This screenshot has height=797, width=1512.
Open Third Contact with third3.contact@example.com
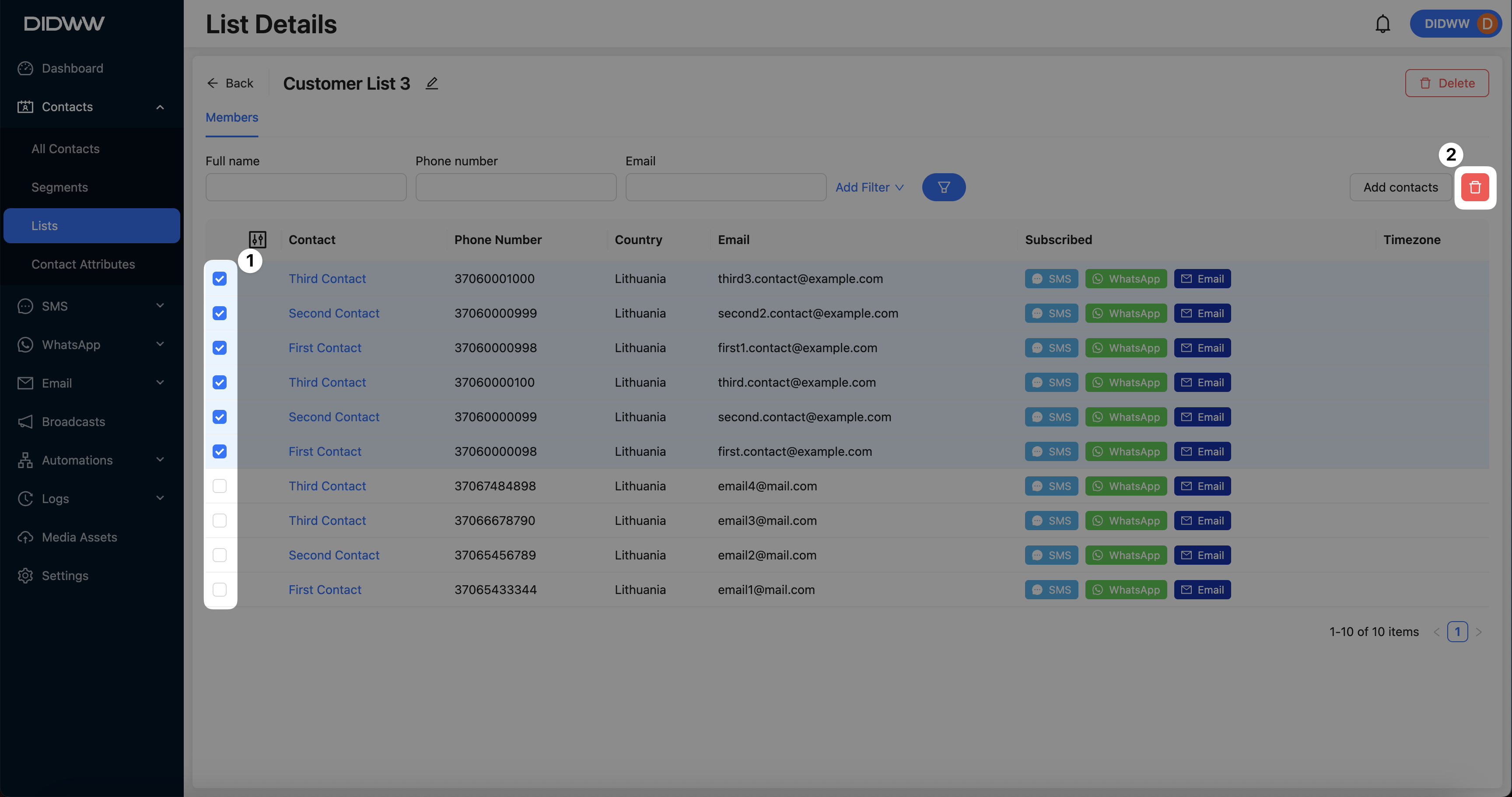tap(327, 279)
